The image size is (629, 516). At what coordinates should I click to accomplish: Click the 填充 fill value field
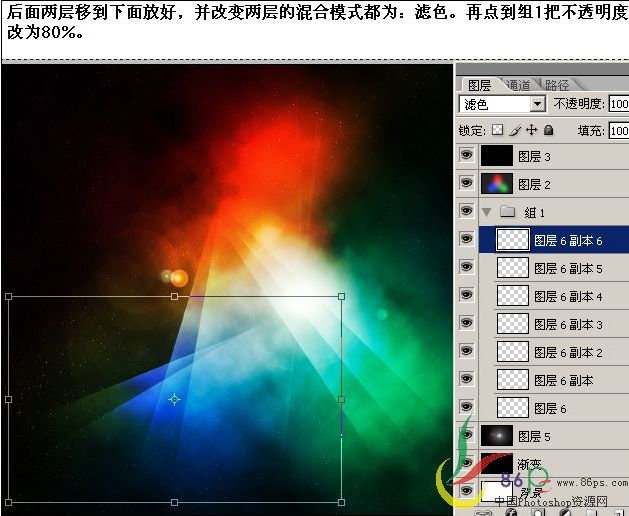[x=619, y=130]
